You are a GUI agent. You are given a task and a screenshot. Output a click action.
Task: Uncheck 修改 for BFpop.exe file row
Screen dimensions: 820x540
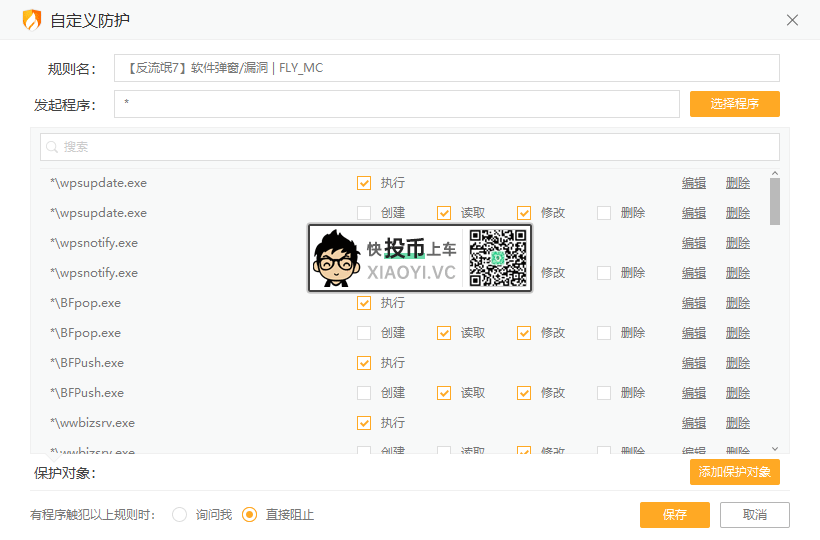[524, 333]
